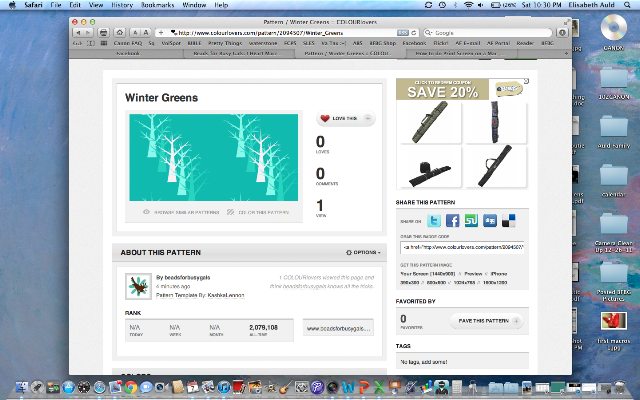Select the calendar desktop folder

(613, 181)
